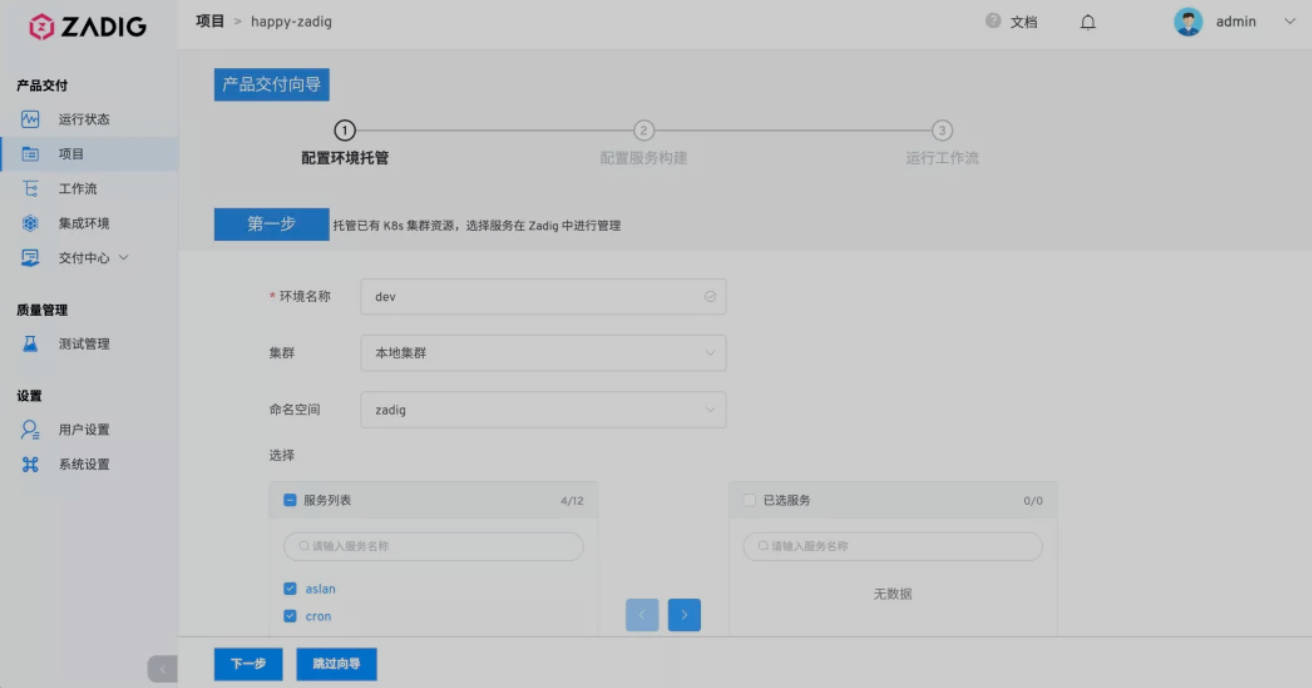Click step 3 运行工作流 marker
1312x688 pixels.
(942, 131)
